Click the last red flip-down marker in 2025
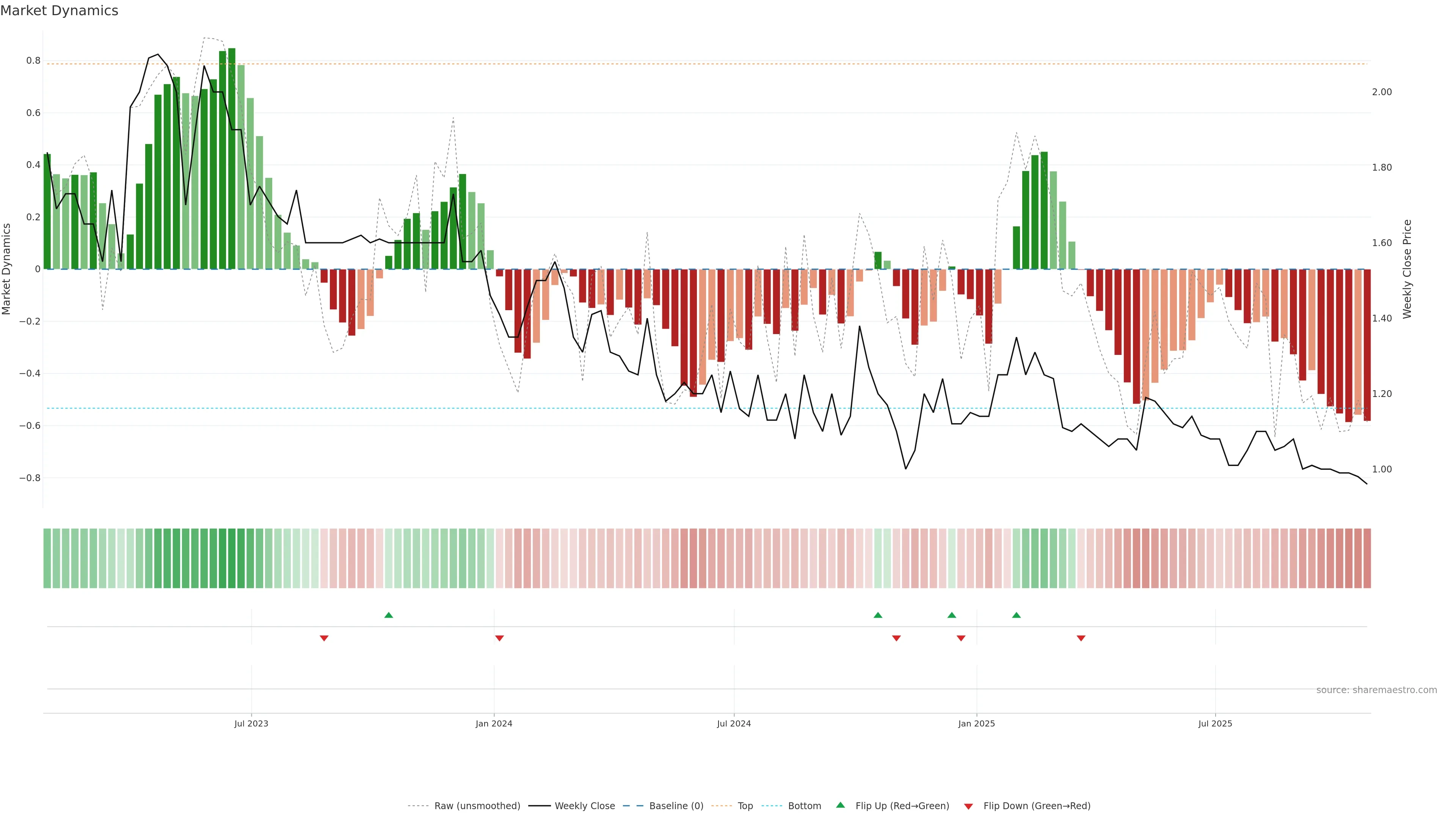The width and height of the screenshot is (1456, 819). [x=1081, y=638]
